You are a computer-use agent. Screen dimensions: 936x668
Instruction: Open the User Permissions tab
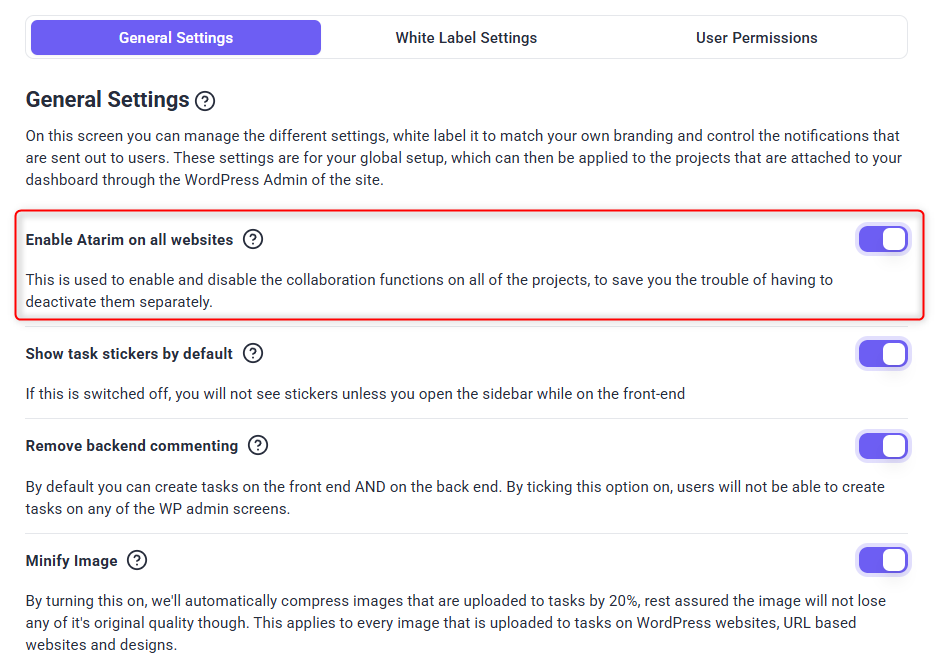tap(757, 38)
